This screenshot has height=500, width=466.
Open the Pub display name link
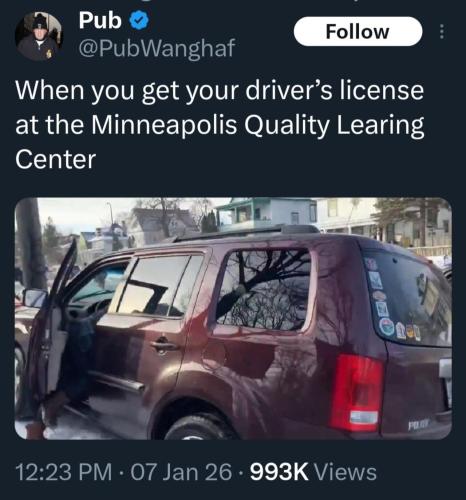100,21
